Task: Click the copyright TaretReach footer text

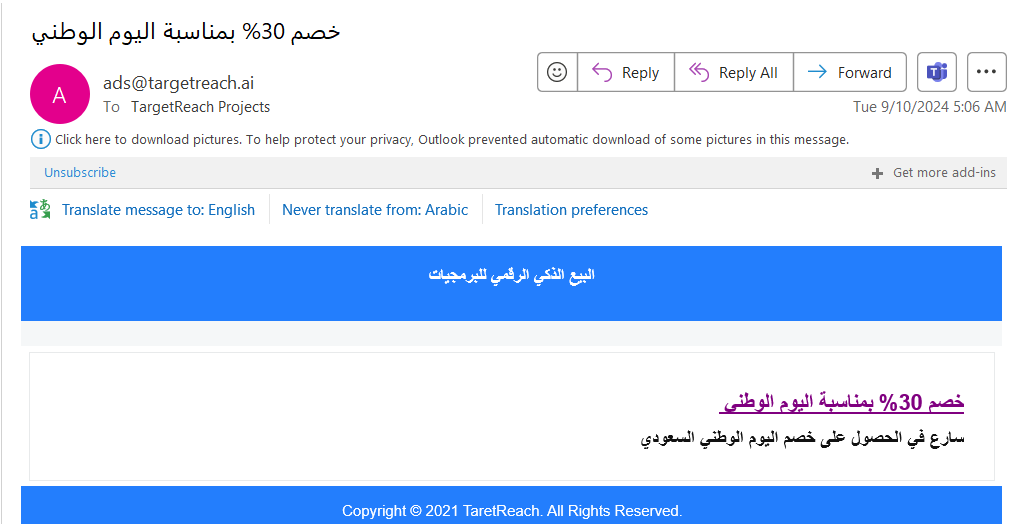Action: pyautogui.click(x=511, y=511)
